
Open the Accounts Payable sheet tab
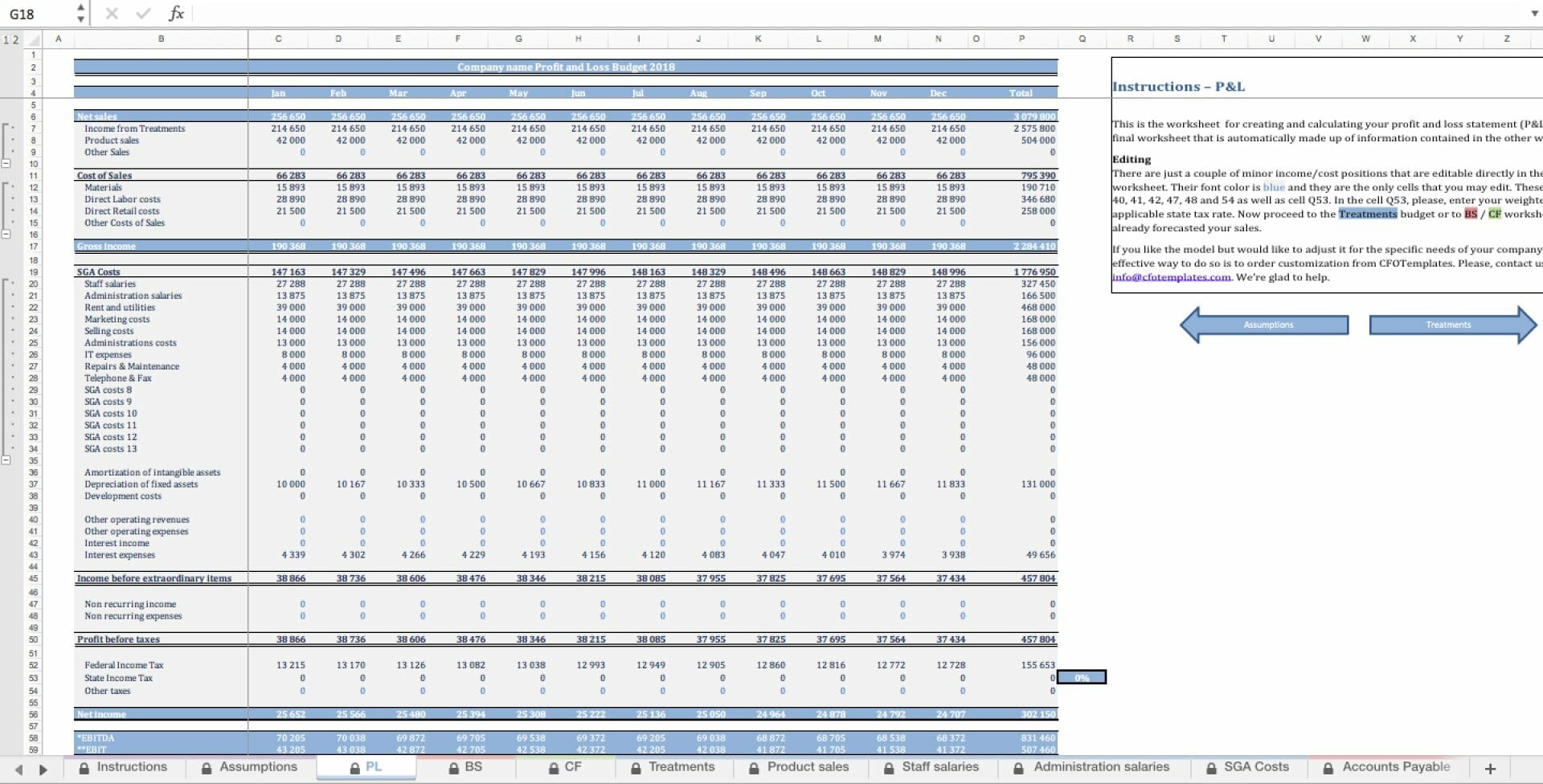click(1387, 767)
